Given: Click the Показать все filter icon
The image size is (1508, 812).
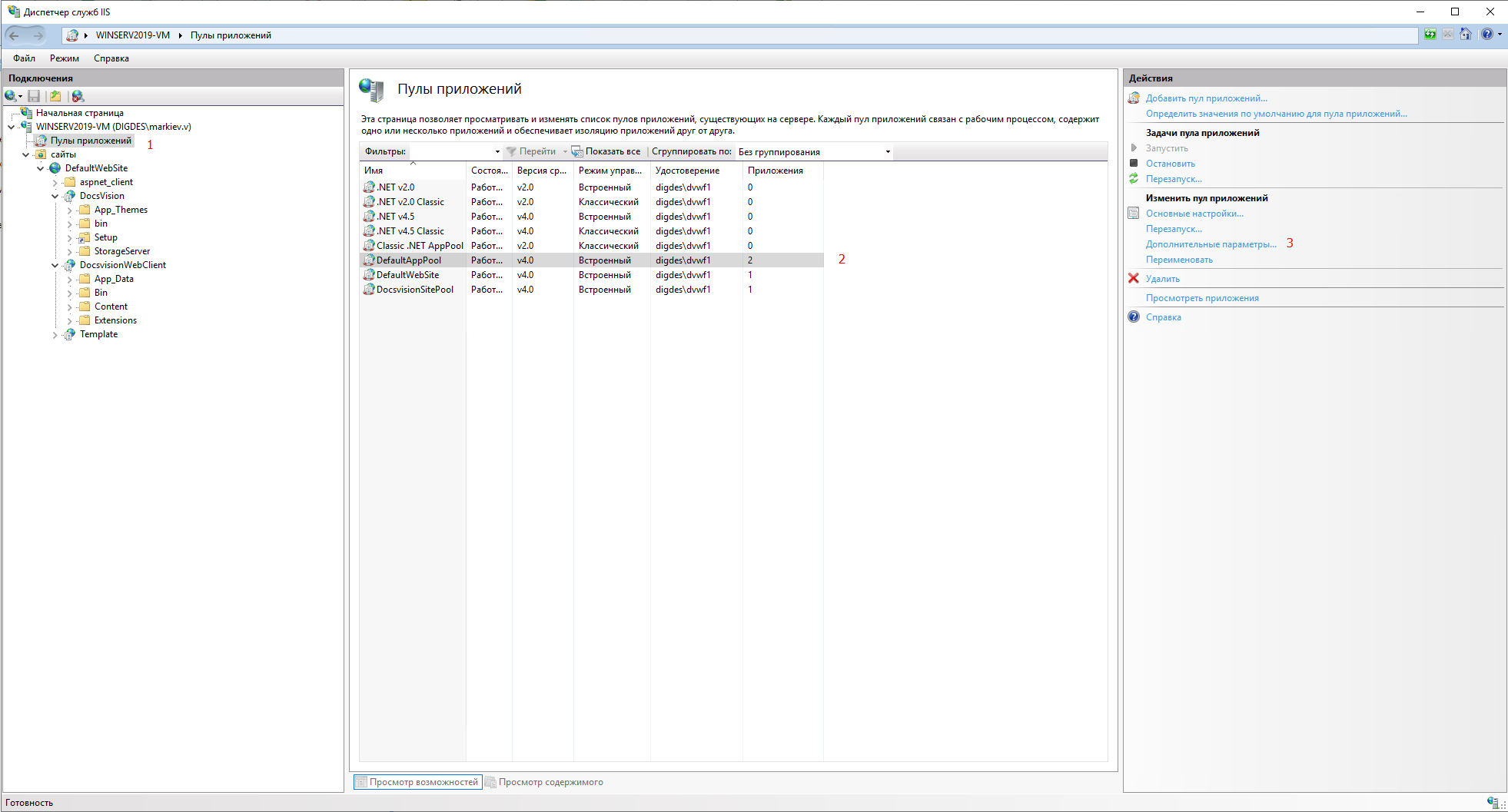Looking at the screenshot, I should [x=577, y=151].
